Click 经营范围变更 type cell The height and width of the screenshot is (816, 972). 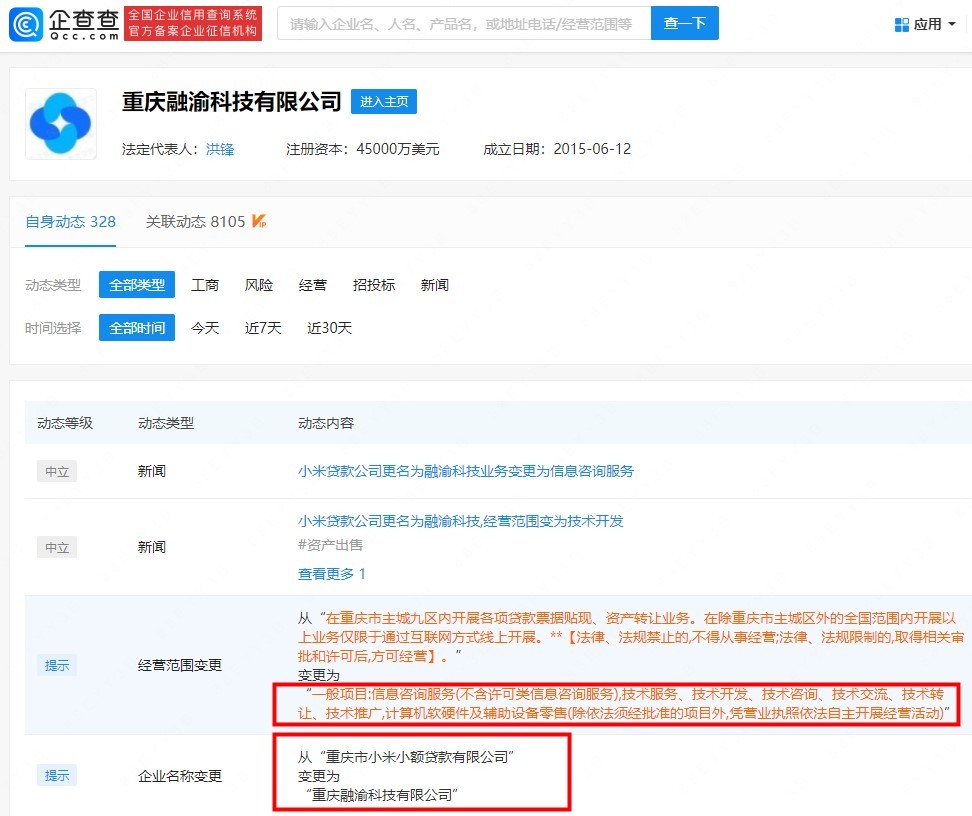click(180, 665)
